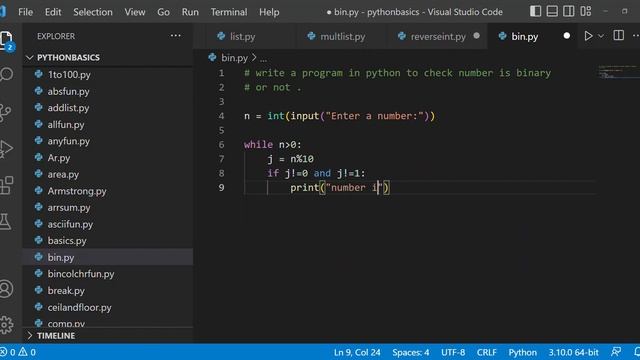The width and height of the screenshot is (640, 360).
Task: Place cursor on 'while n>0:' line
Action: 272,144
